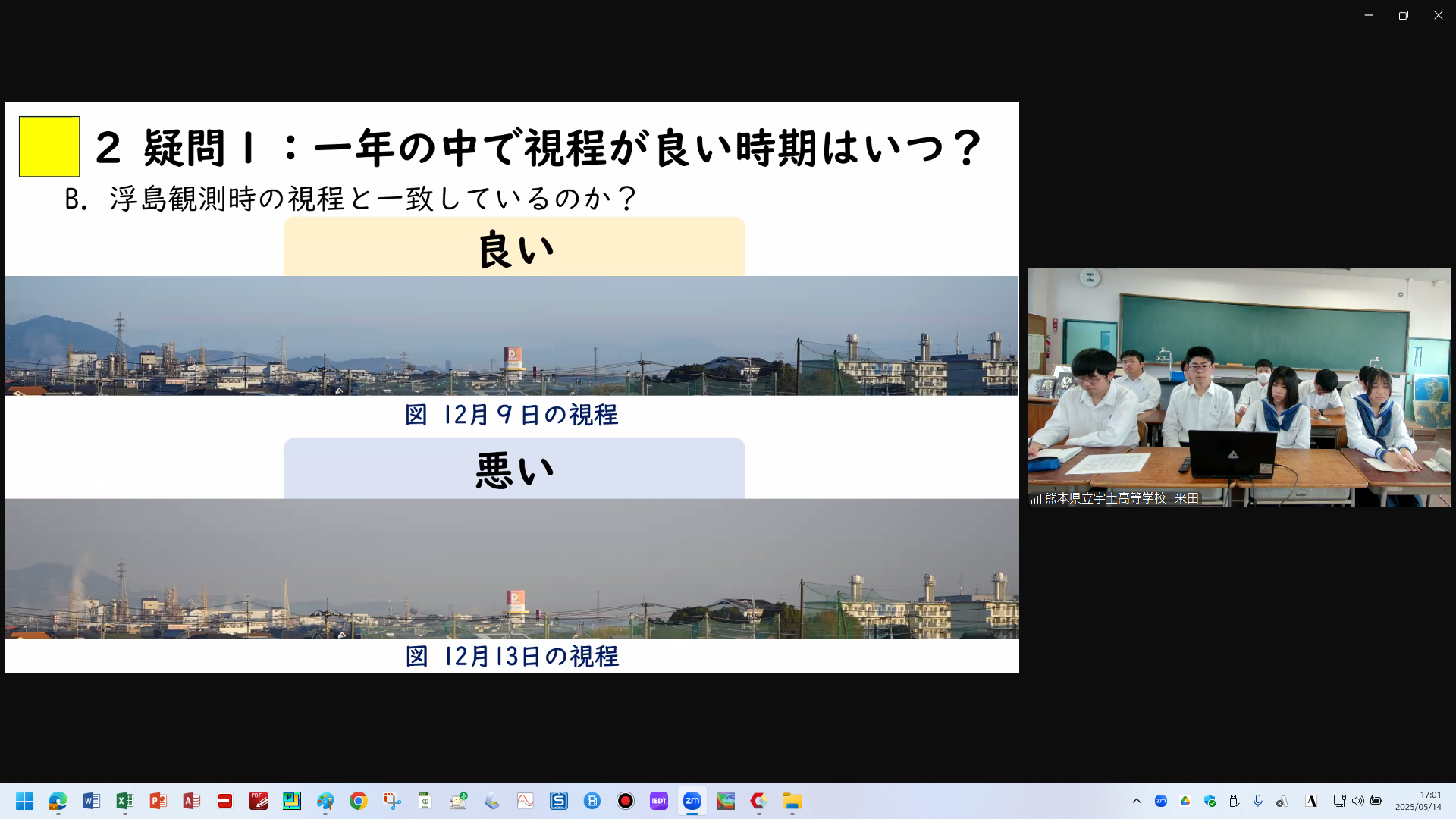Show hidden system tray icons

coord(1137,801)
